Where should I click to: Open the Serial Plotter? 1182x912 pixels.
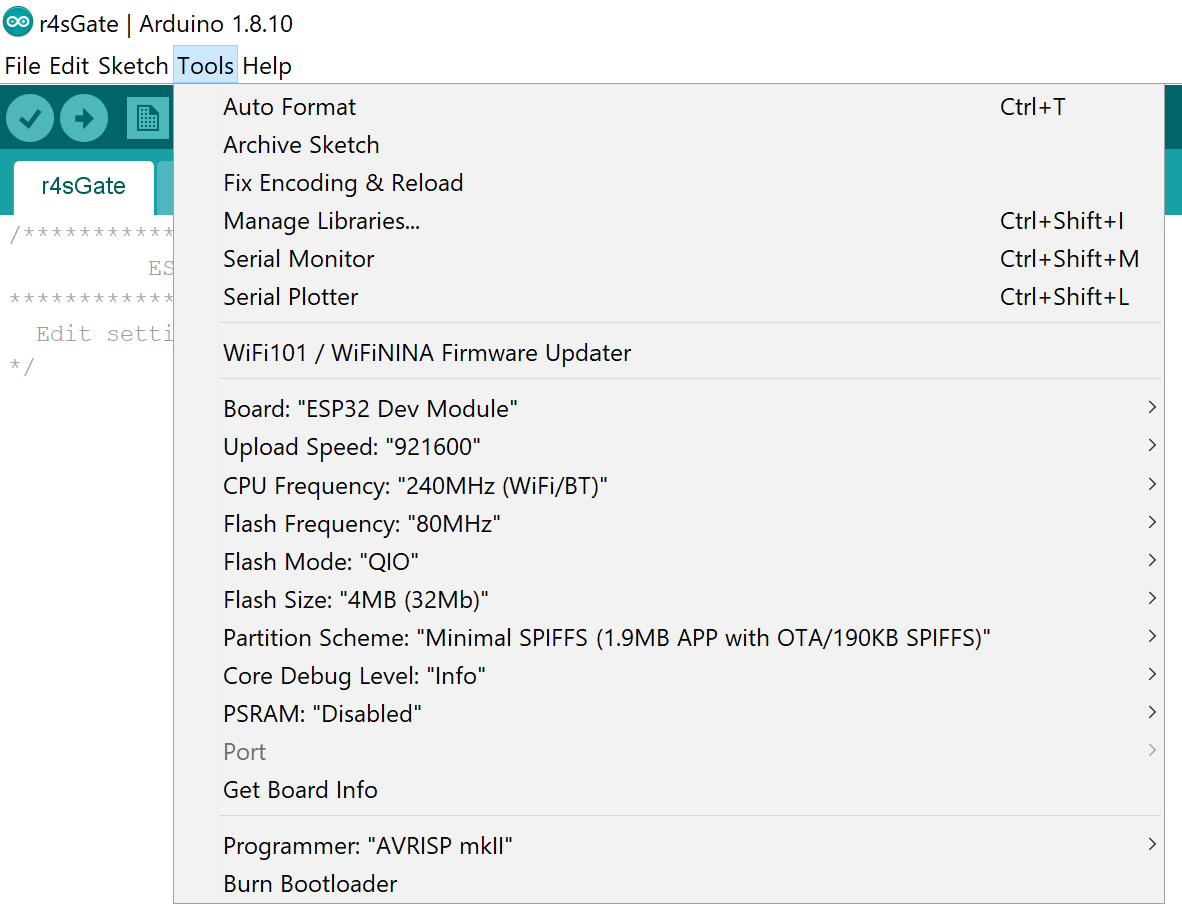(x=291, y=297)
